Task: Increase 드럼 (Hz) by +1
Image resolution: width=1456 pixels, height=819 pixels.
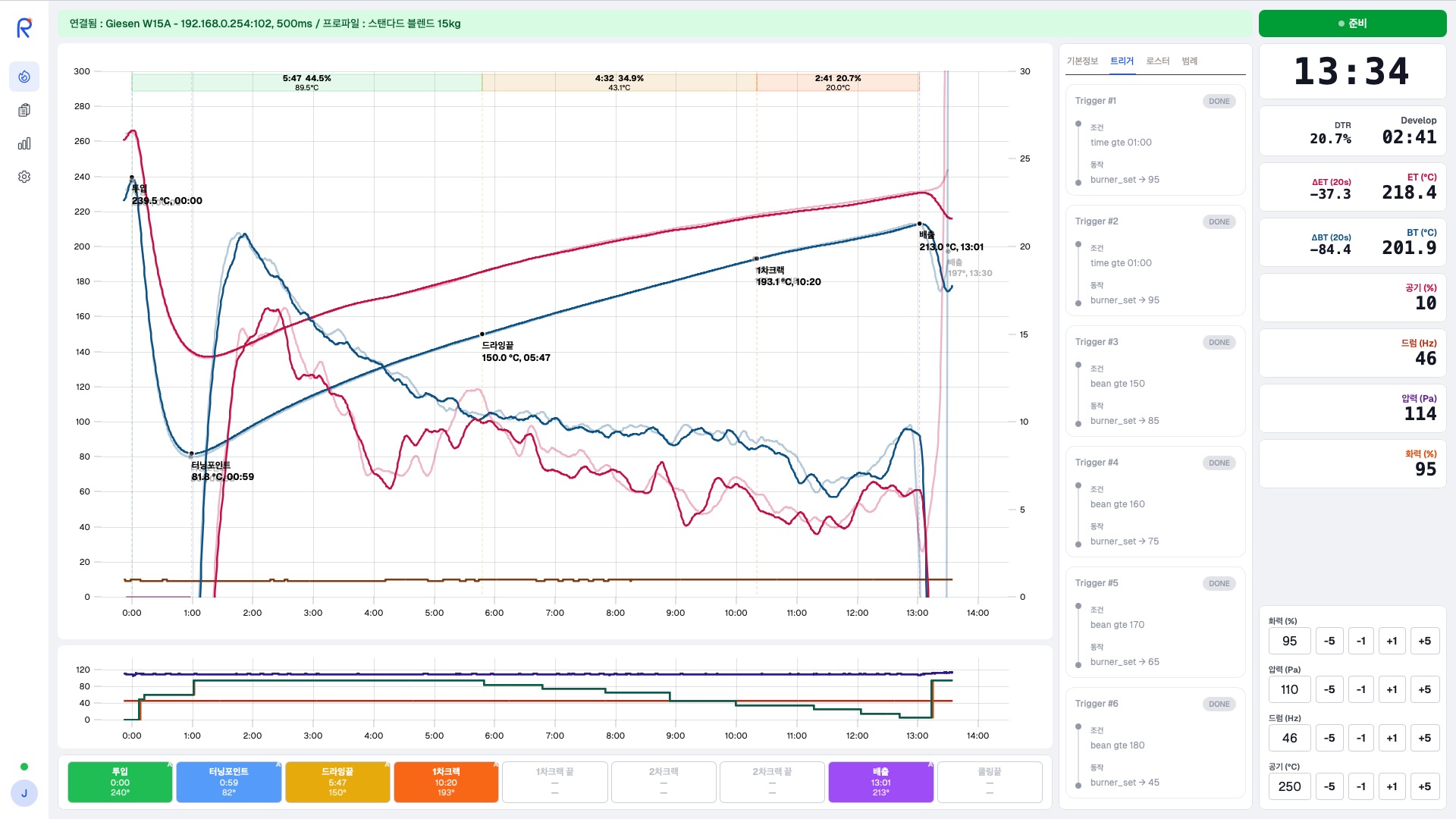Action: (1392, 738)
